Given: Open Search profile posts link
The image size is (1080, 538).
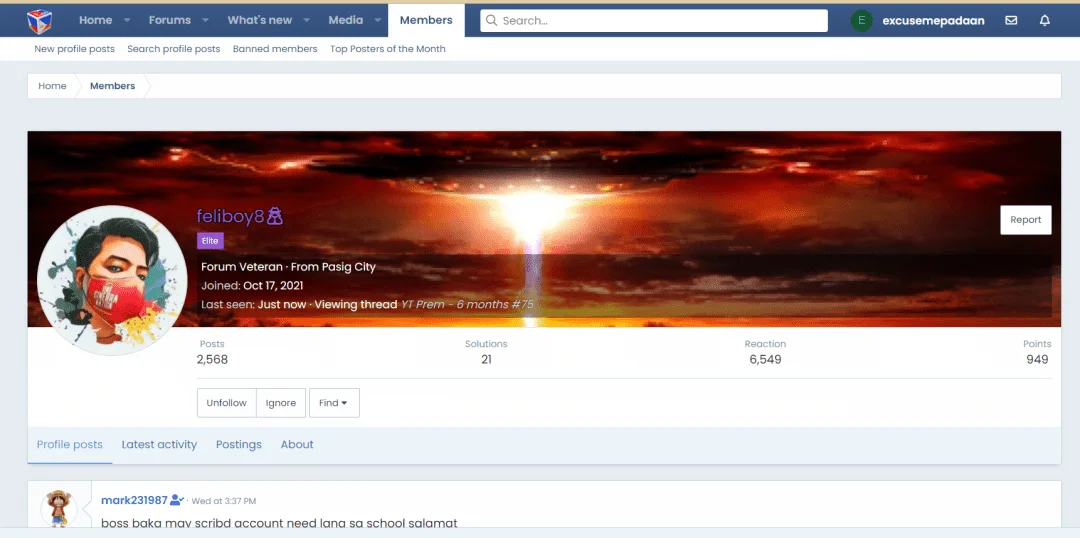Looking at the screenshot, I should [174, 49].
